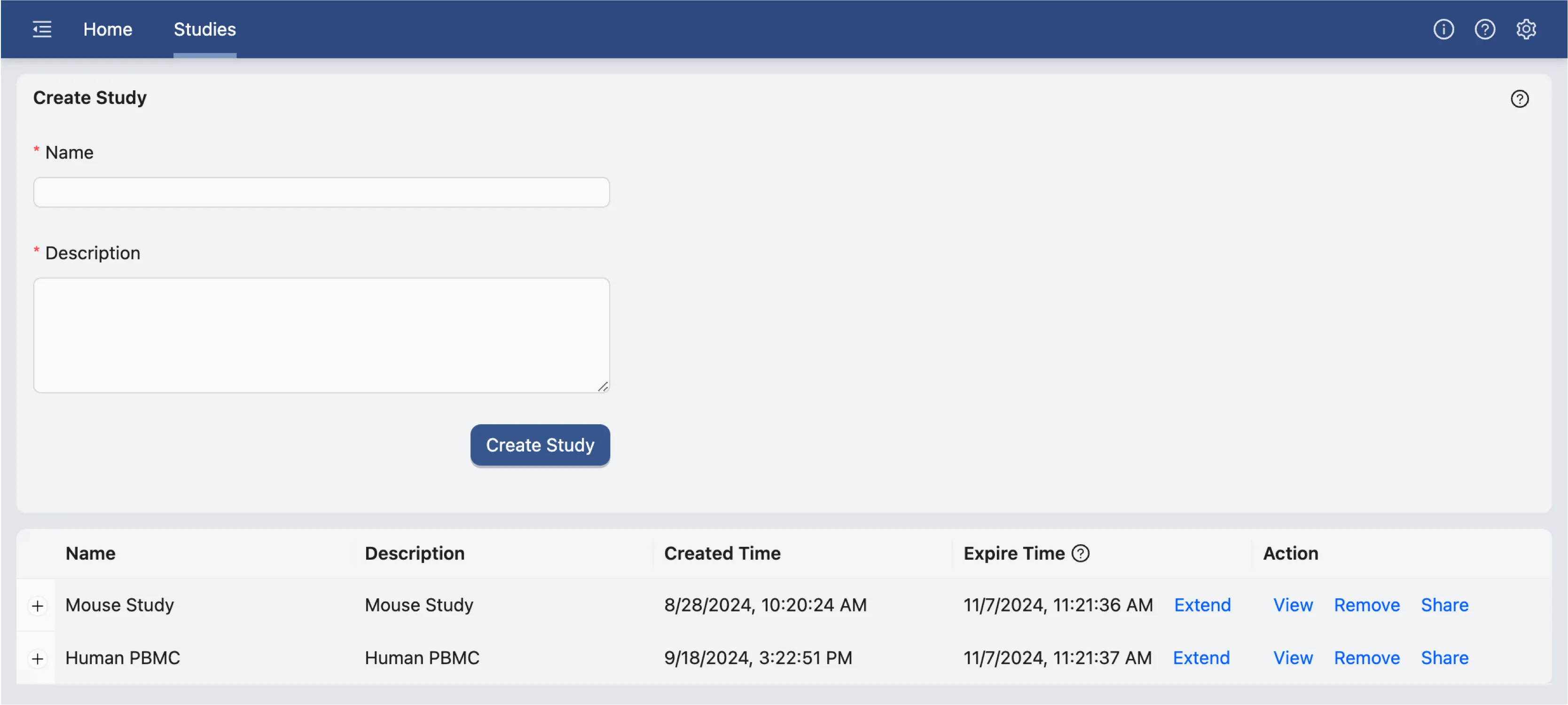
Task: Open the info circle icon
Action: pos(1443,29)
